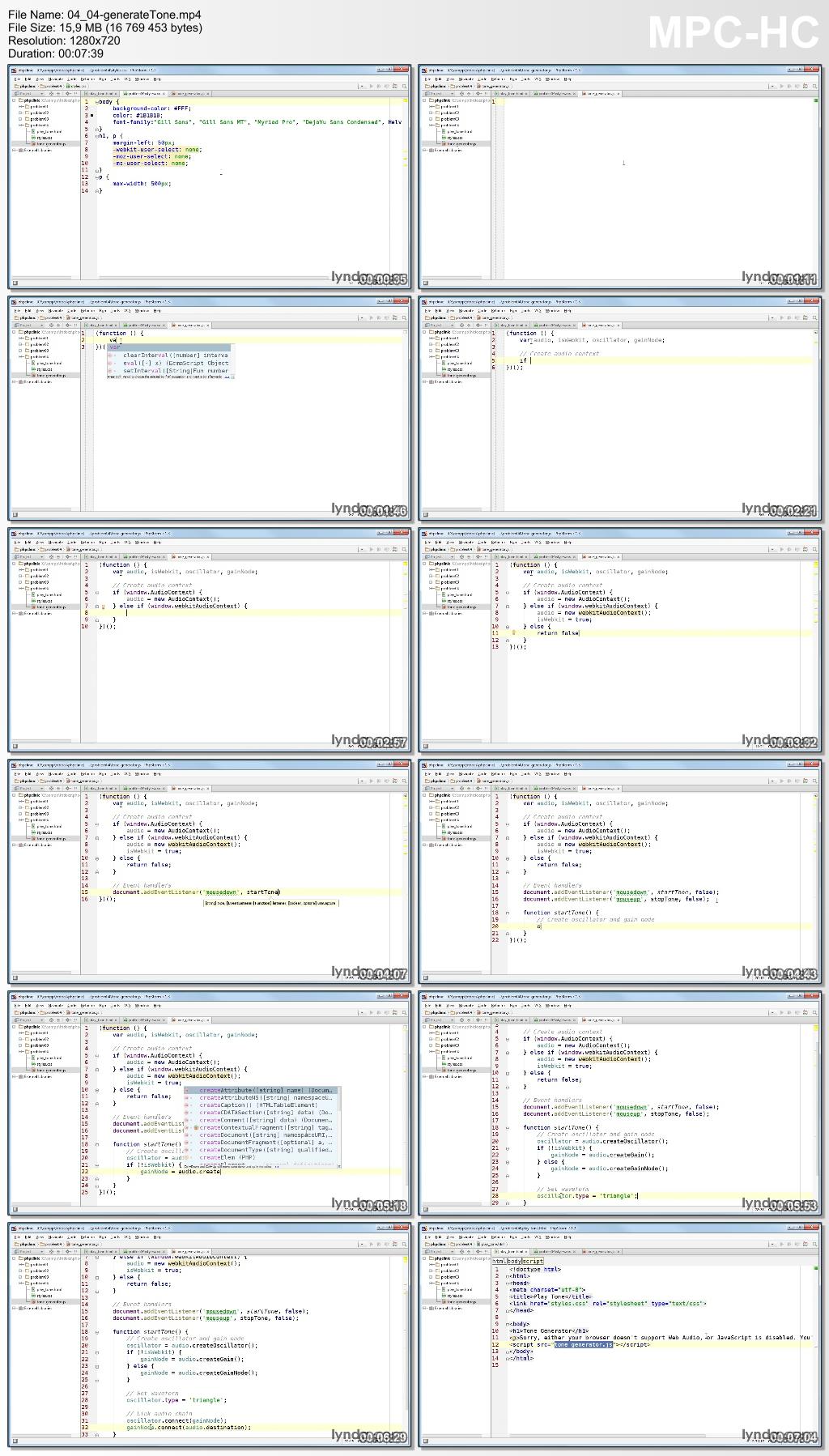Open the thumbnail at 00:01:46 with autocomplete popup
829x1456 pixels.
pyautogui.click(x=210, y=409)
